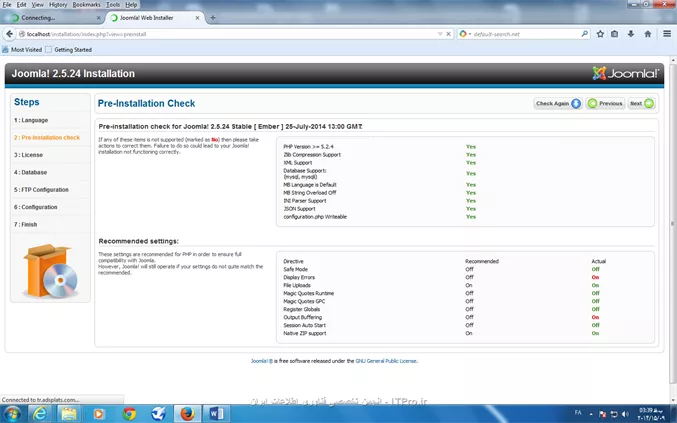677x423 pixels.
Task: Open the Windows Start button
Action: click(12, 414)
